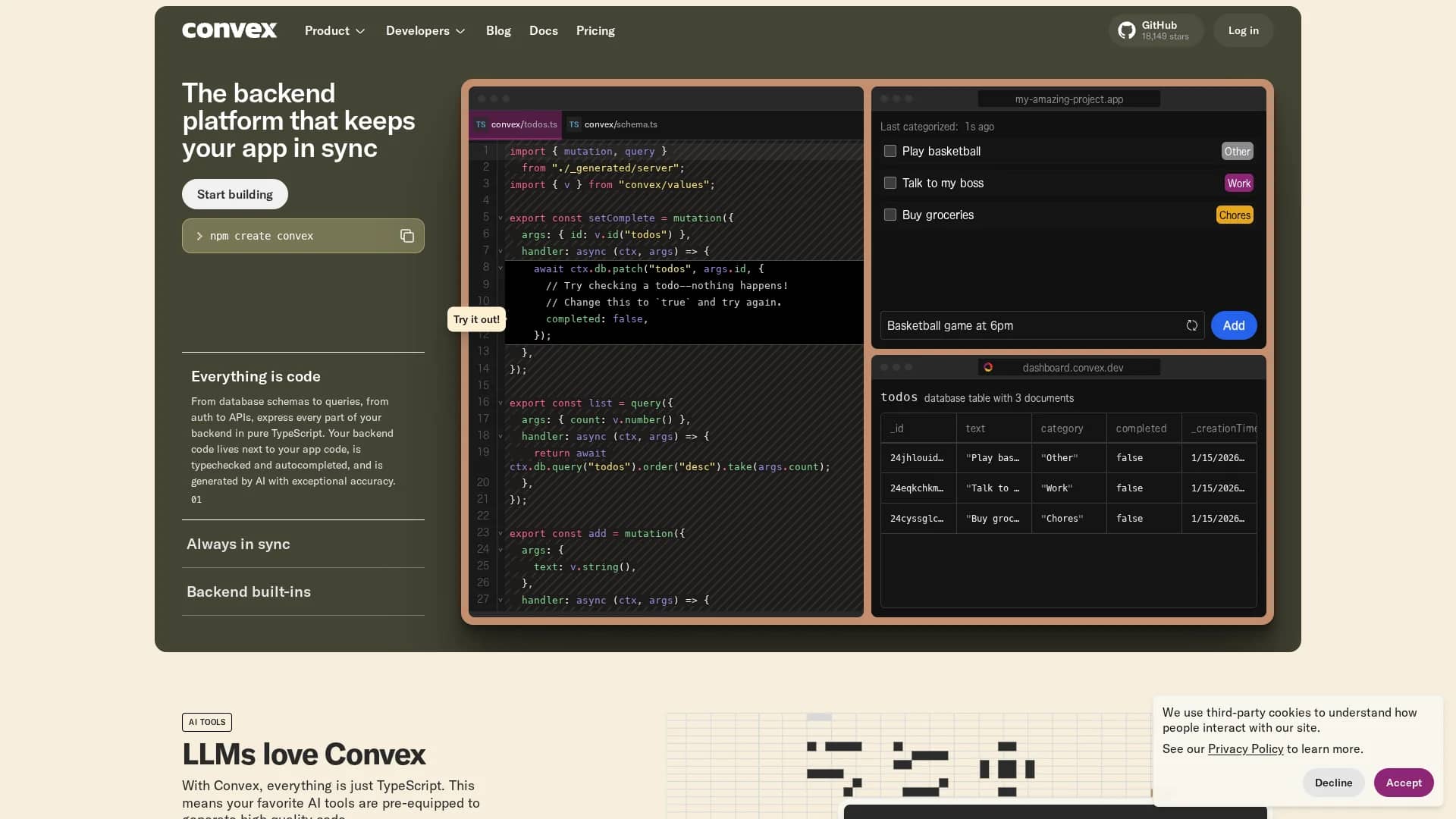
Task: Click the _id column header
Action: (x=919, y=428)
